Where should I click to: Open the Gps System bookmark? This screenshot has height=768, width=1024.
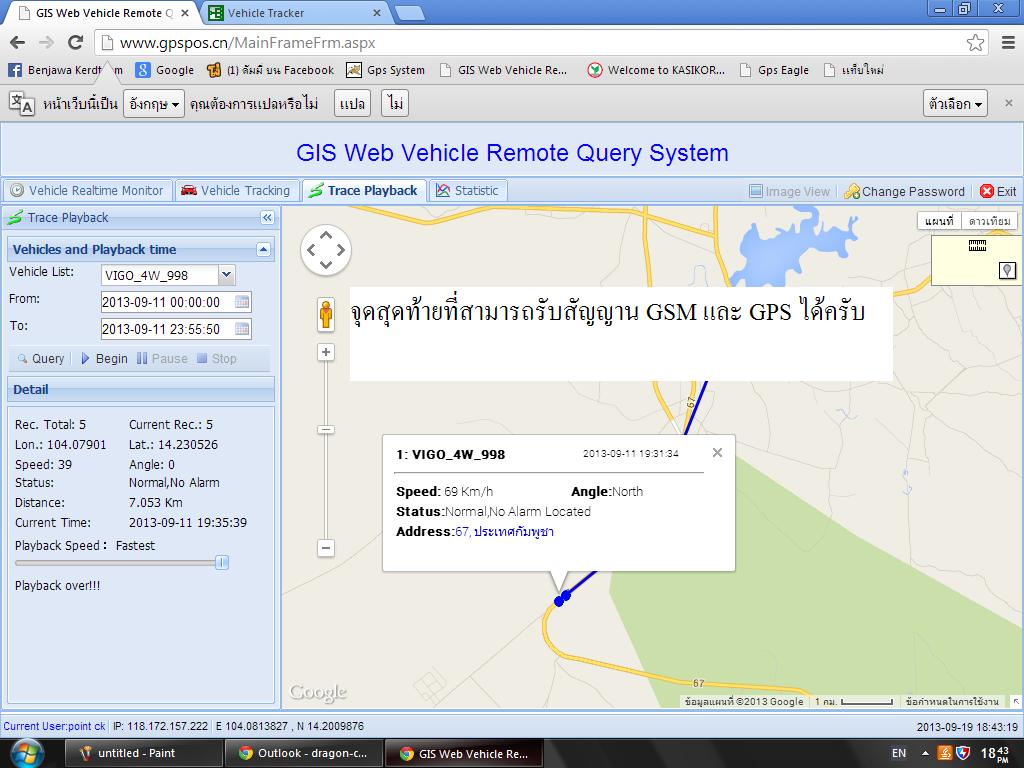[385, 70]
